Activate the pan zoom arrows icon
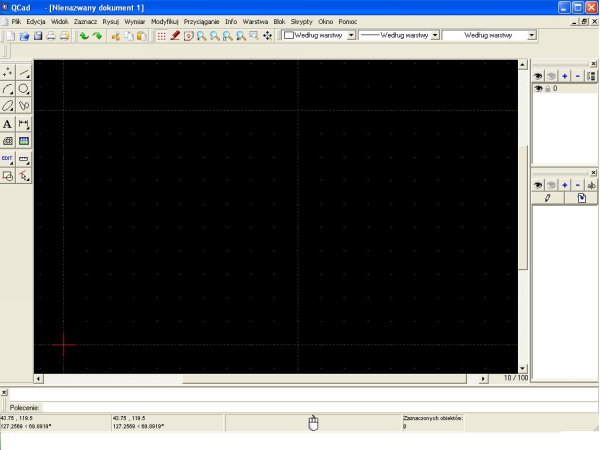 click(267, 36)
